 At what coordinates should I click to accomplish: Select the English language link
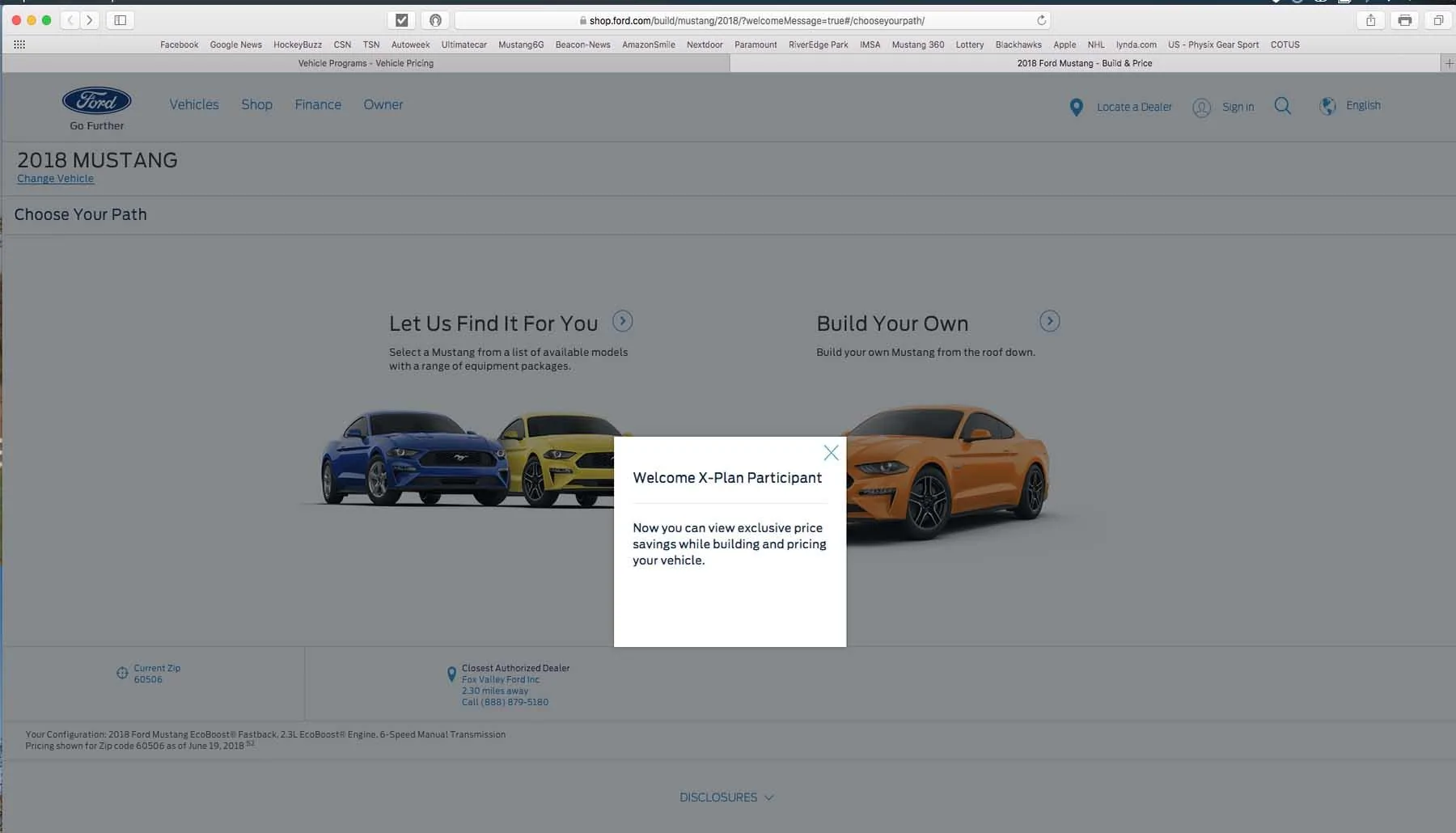[1363, 105]
